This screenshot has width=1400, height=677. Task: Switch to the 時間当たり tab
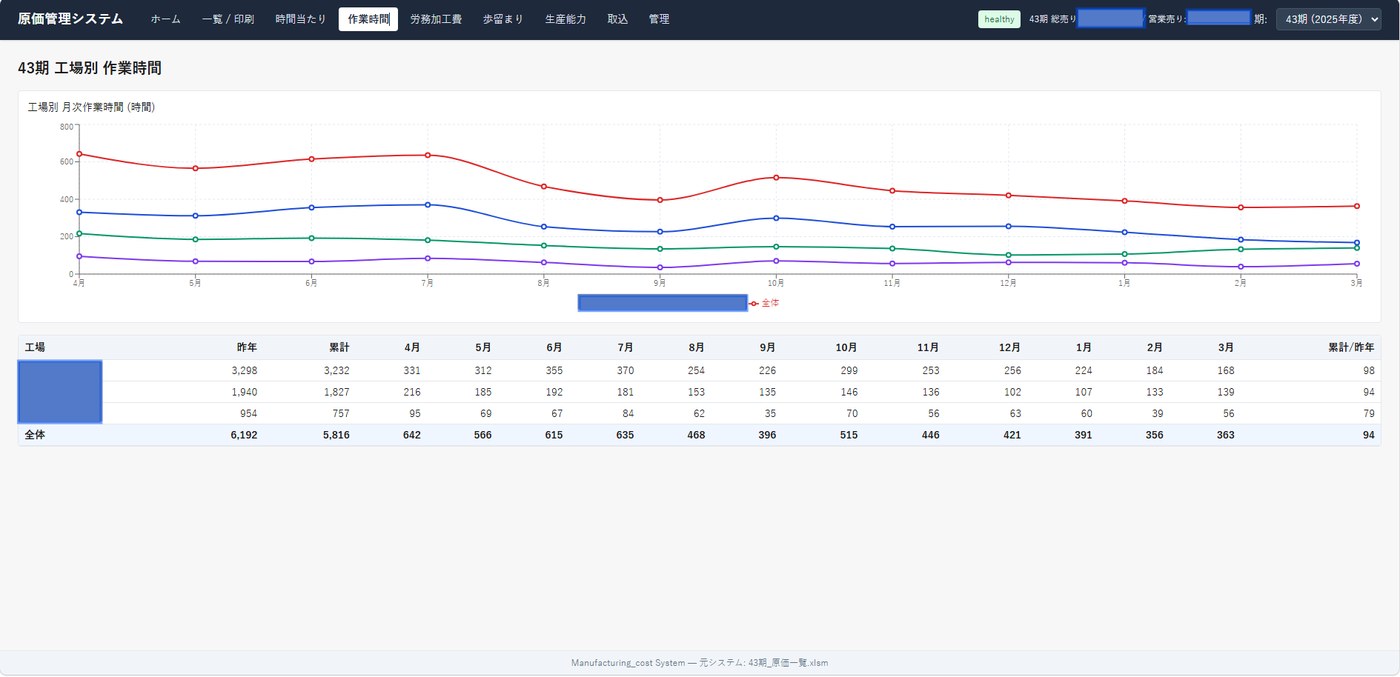click(x=301, y=19)
